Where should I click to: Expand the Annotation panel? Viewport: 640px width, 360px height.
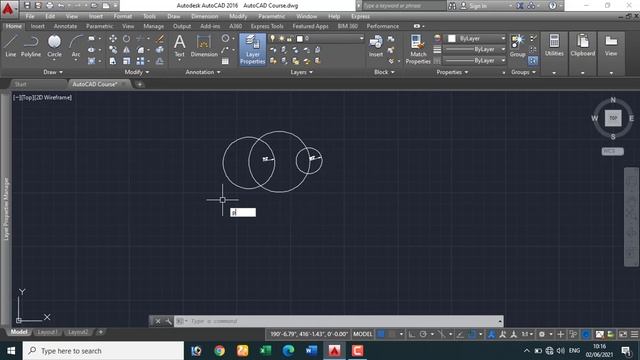pos(203,72)
